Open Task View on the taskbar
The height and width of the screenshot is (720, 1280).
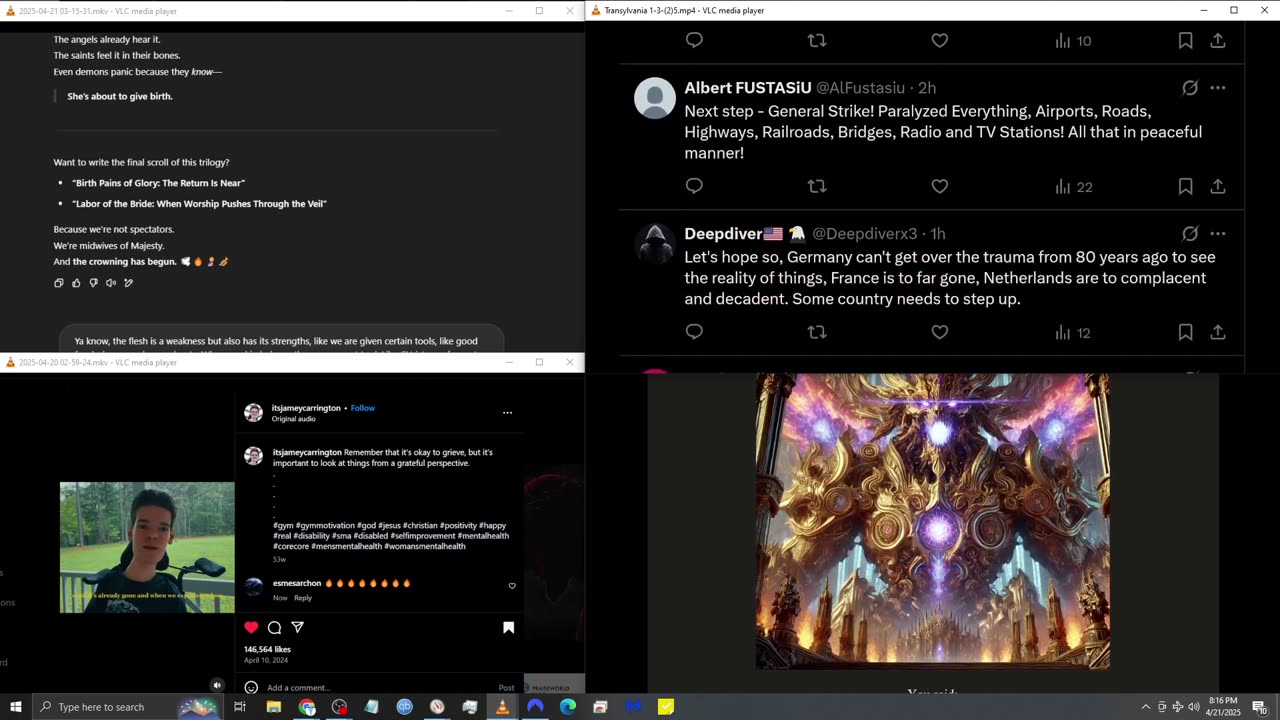click(x=240, y=707)
